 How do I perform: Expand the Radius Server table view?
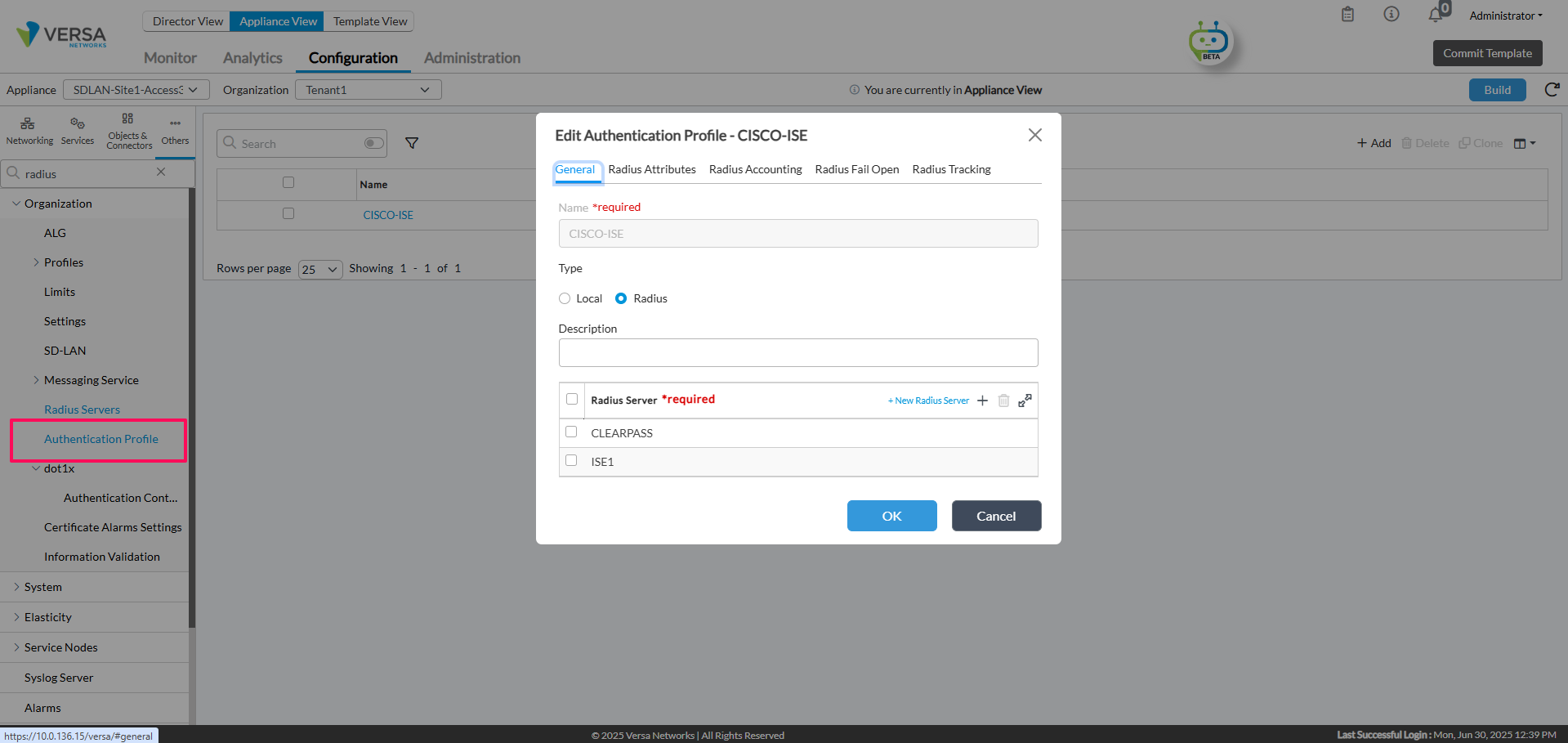coord(1025,401)
